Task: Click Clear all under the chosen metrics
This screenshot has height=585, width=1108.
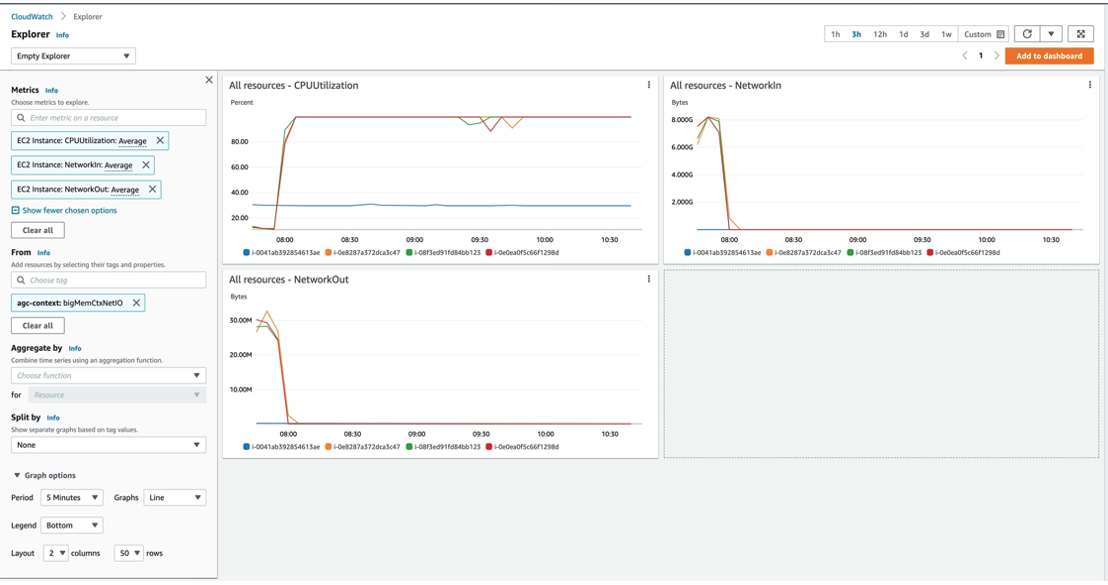Action: click(x=39, y=229)
